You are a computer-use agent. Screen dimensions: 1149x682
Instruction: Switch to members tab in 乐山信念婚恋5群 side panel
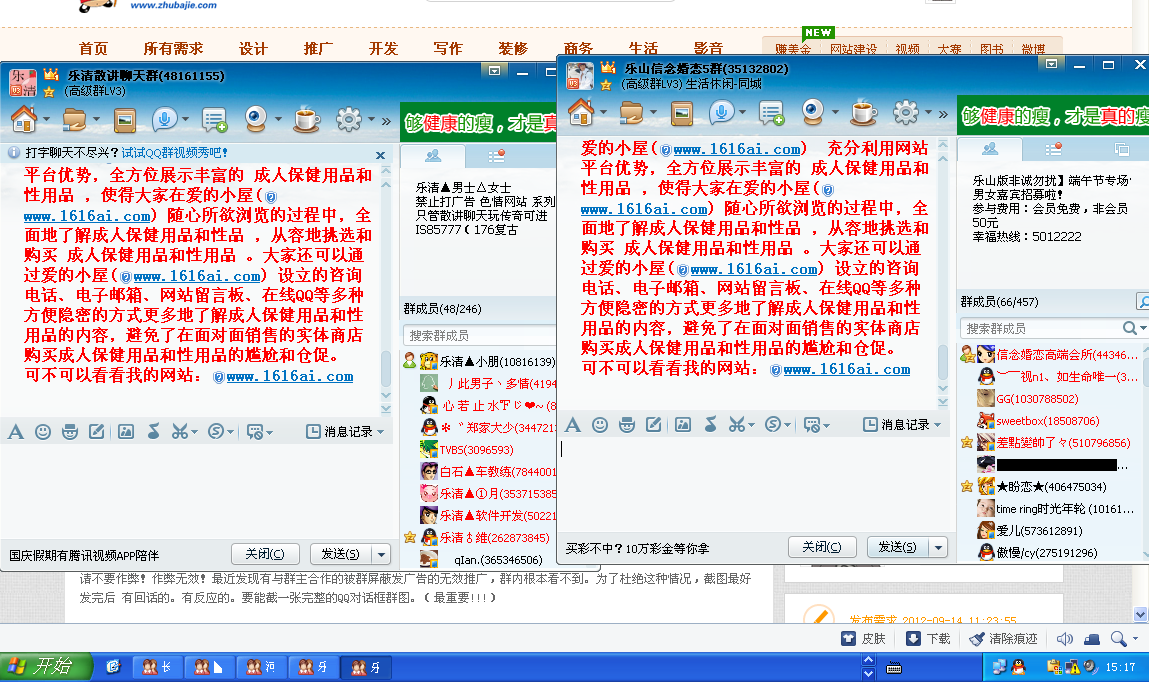(x=990, y=149)
